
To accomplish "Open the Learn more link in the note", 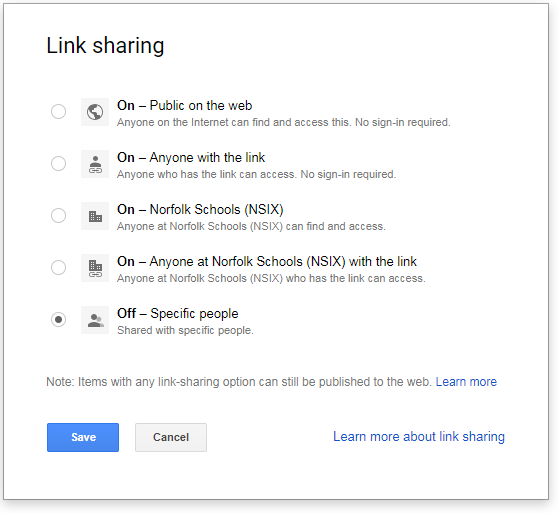I will point(466,382).
